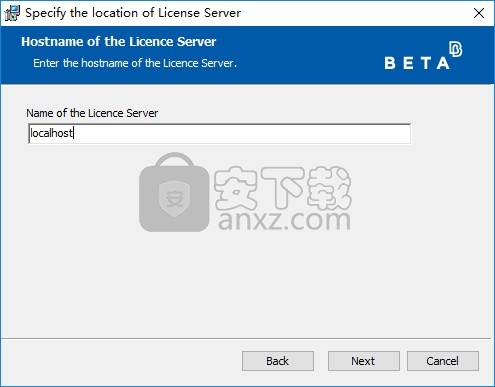The image size is (495, 387).
Task: Click the 'Hostname of the Licence Server' heading
Action: pos(119,42)
